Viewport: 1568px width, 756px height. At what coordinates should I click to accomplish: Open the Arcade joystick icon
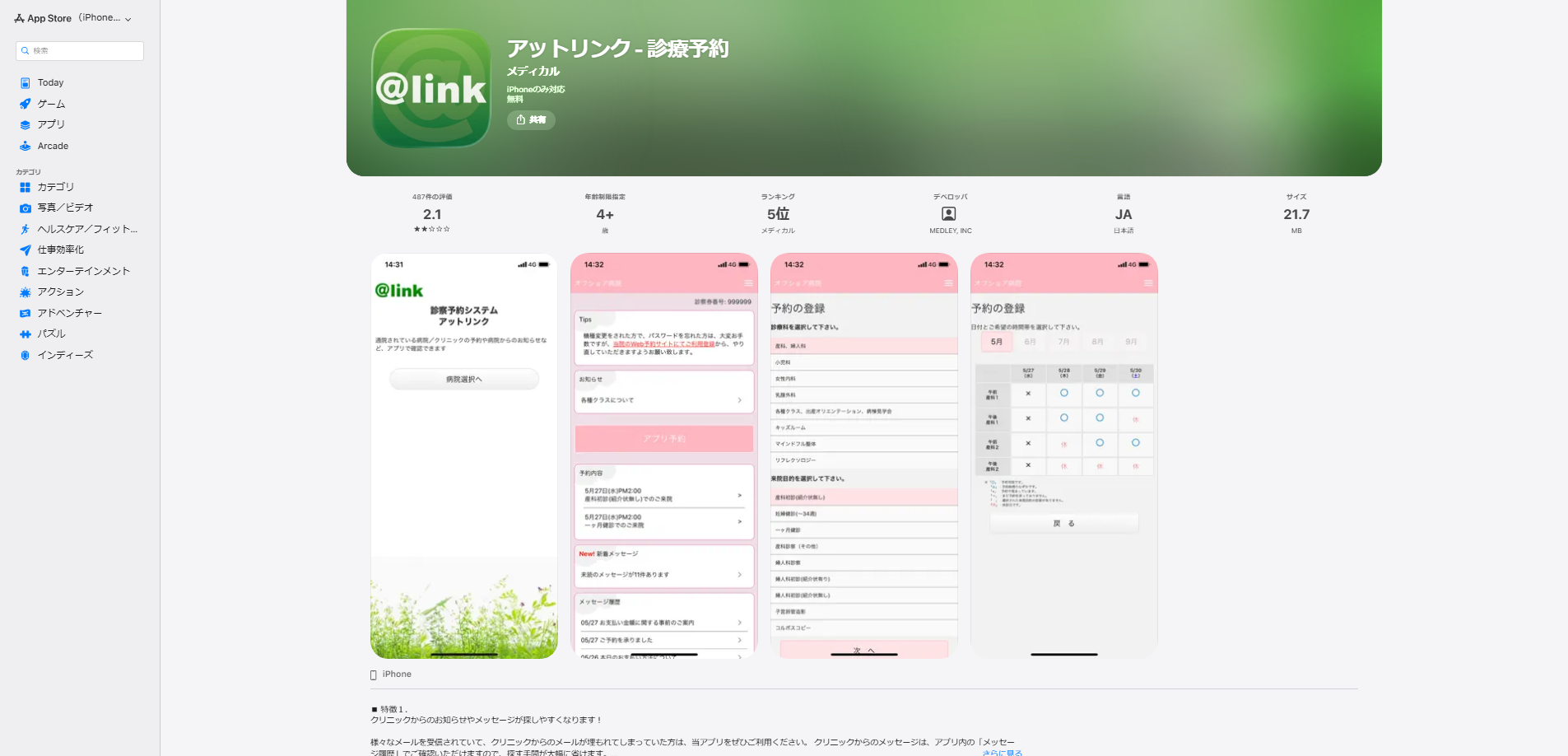tap(26, 146)
